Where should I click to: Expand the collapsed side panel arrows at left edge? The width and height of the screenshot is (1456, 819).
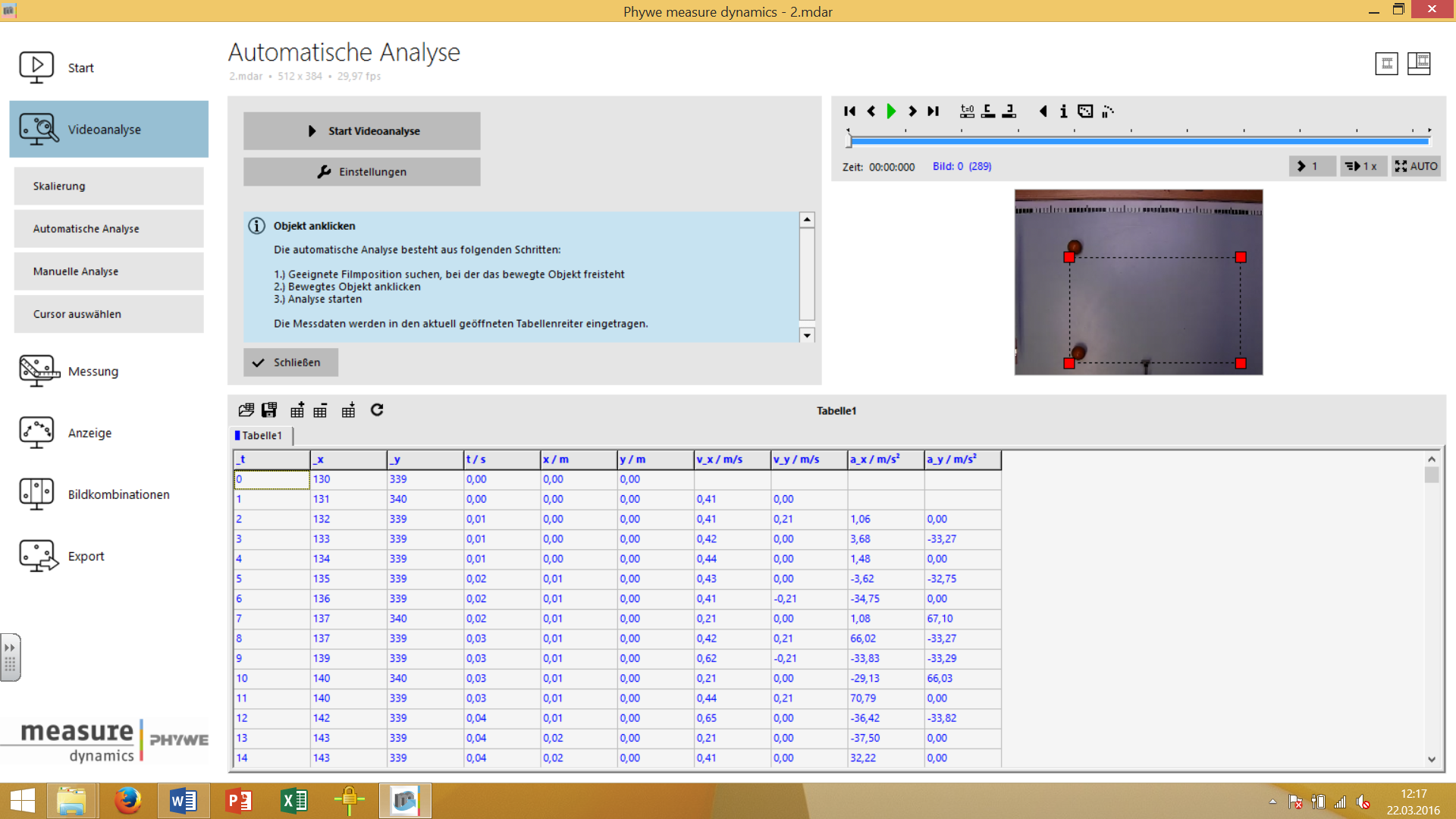pyautogui.click(x=10, y=648)
